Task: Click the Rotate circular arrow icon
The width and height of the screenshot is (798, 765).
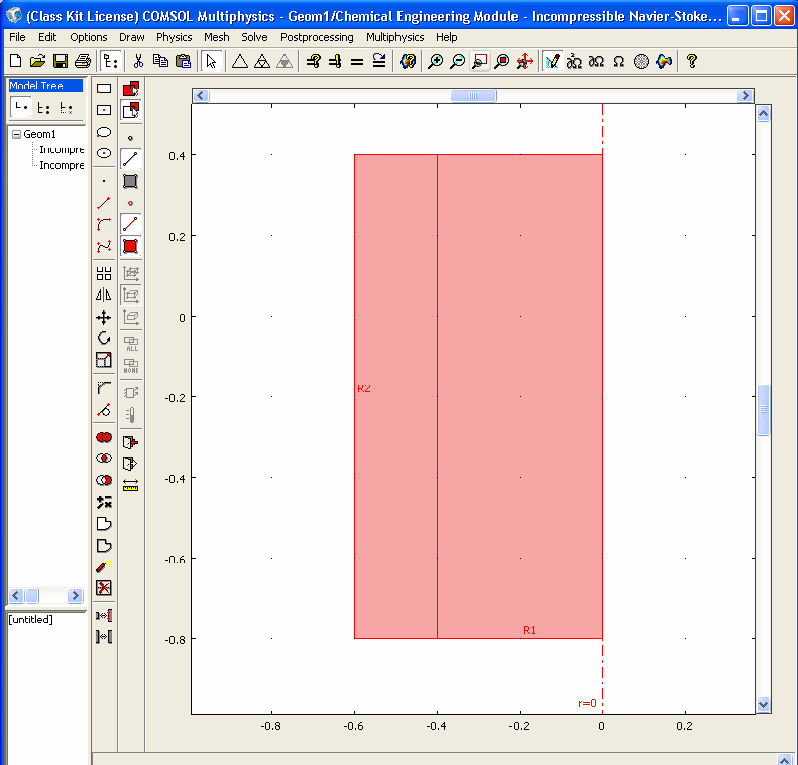Action: [x=104, y=338]
